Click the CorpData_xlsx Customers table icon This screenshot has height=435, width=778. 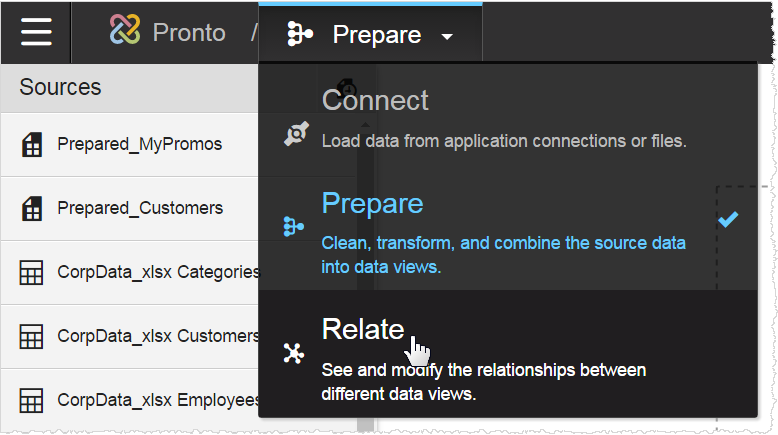pyautogui.click(x=32, y=337)
